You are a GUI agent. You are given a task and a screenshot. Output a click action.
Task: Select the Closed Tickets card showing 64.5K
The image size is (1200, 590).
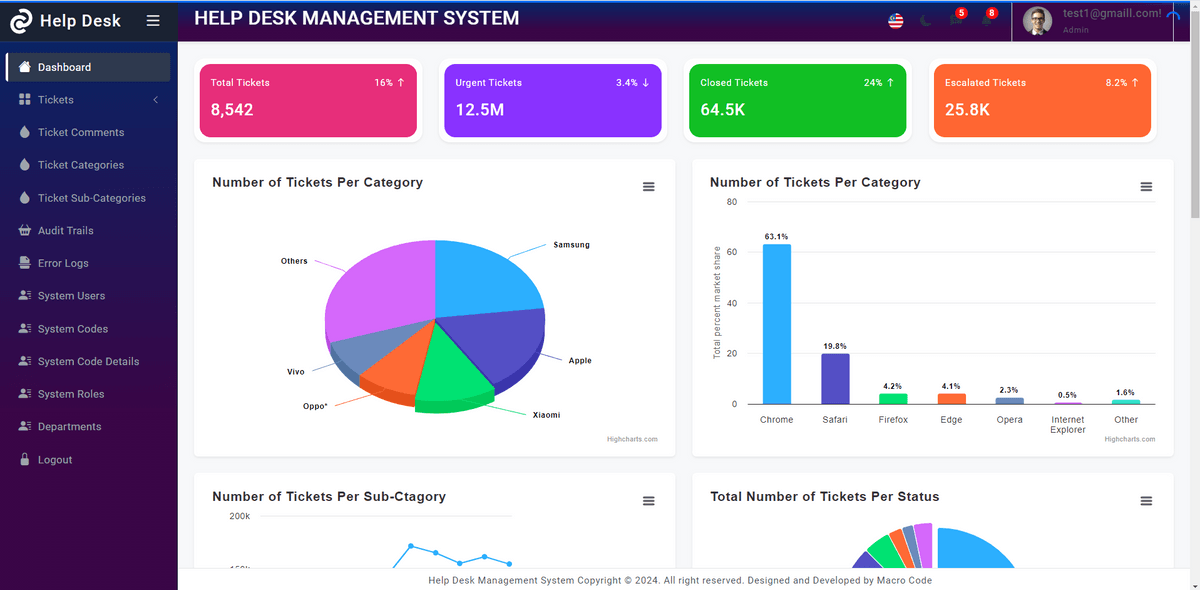798,100
